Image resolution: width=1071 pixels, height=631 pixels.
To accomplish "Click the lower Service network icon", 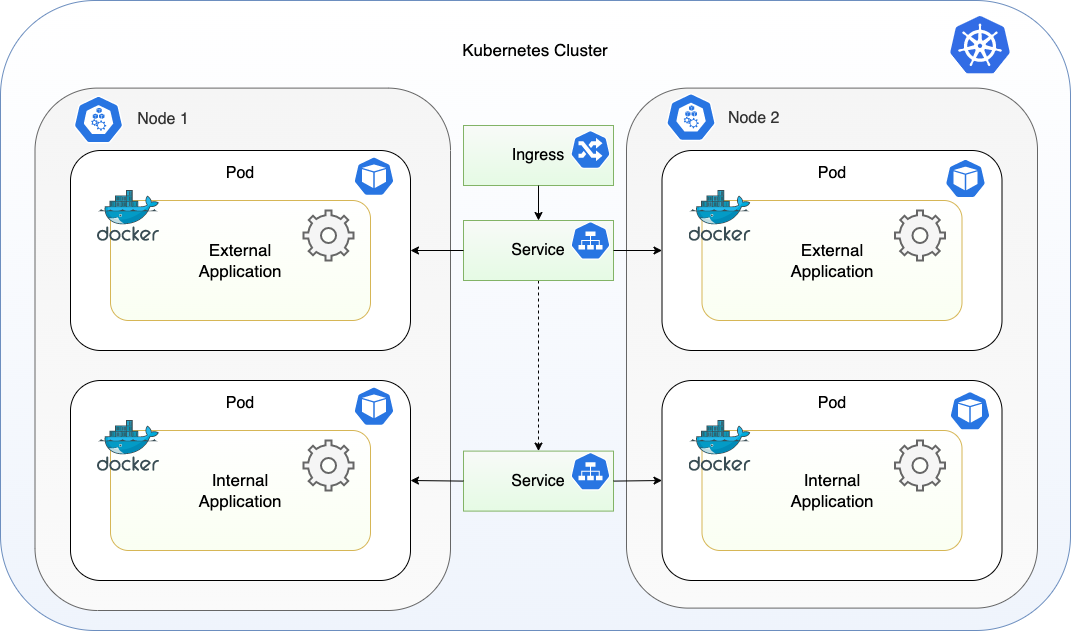I will point(590,472).
